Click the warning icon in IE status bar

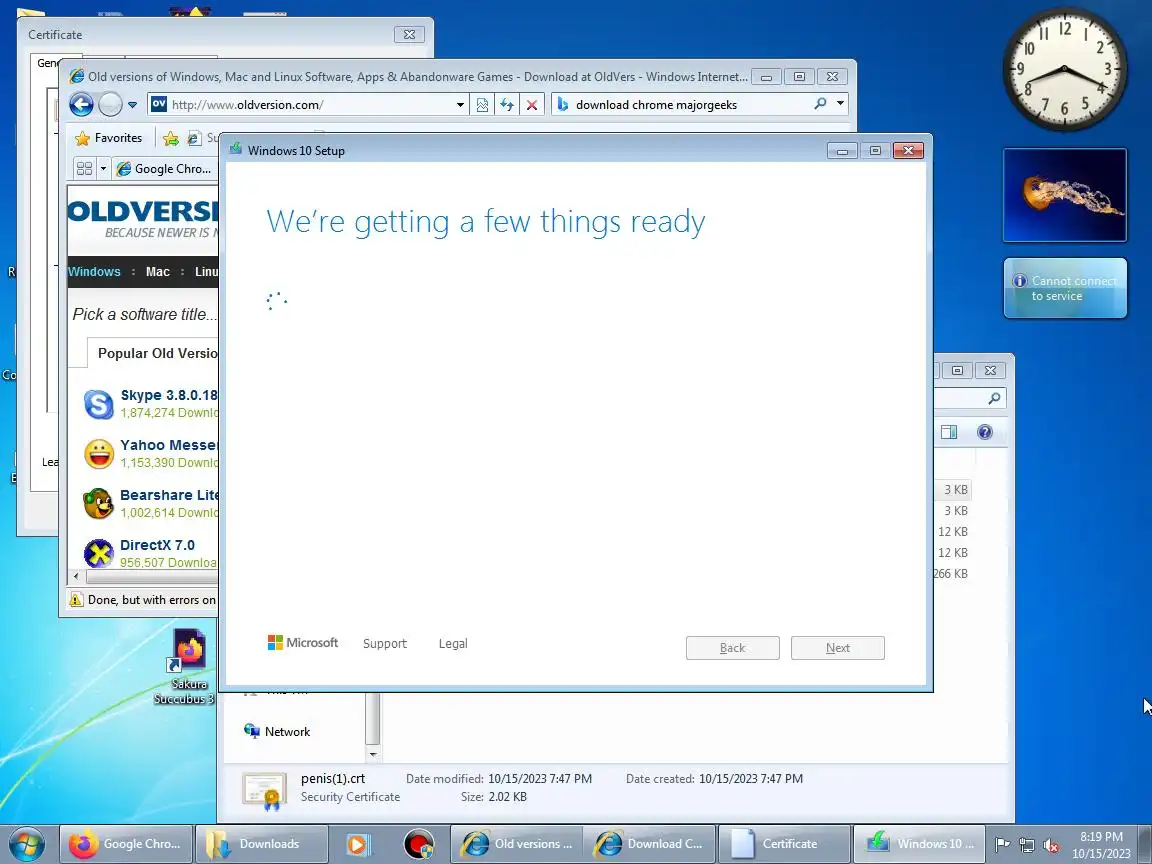[x=76, y=600]
